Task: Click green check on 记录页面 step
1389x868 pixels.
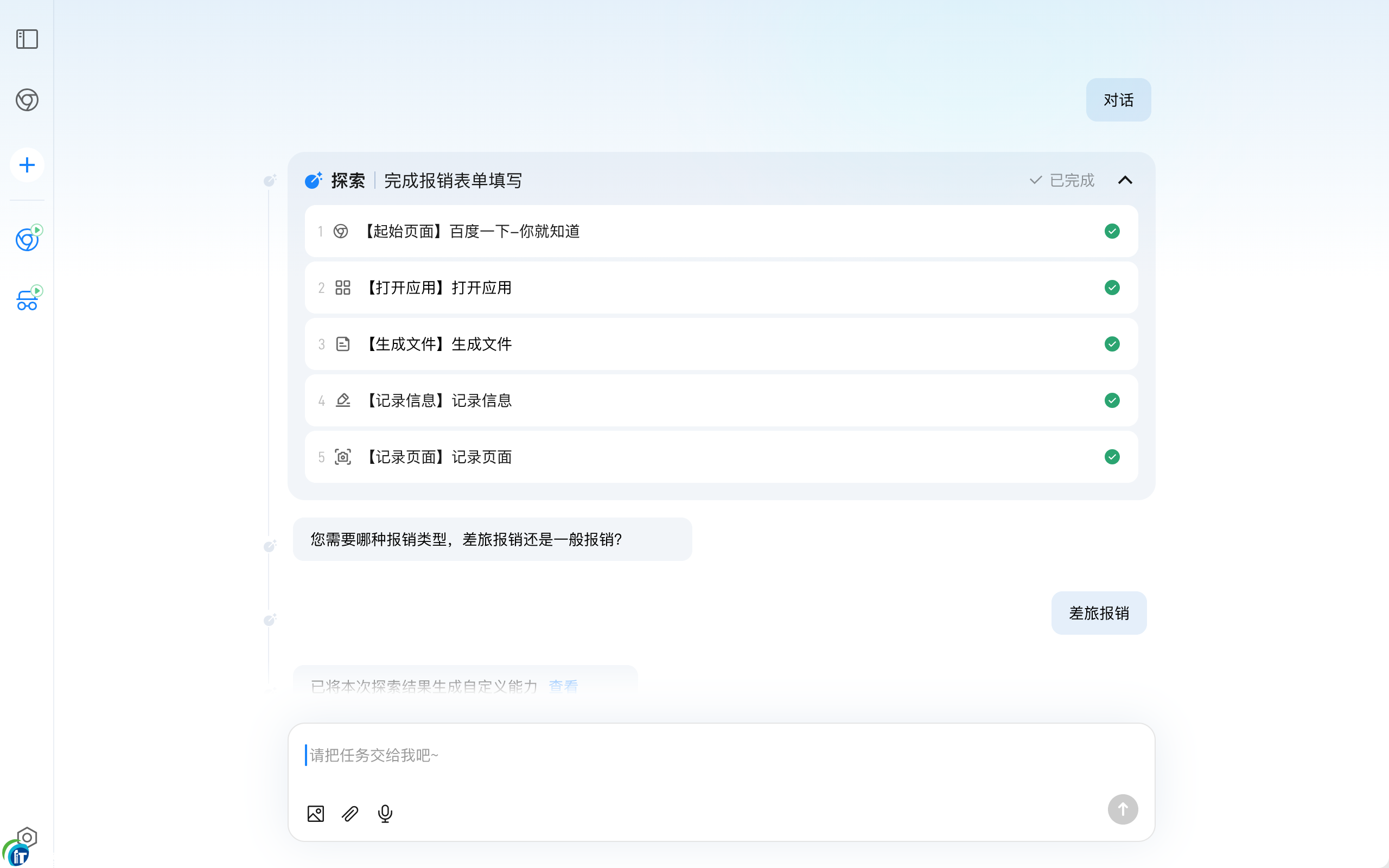Action: pyautogui.click(x=1112, y=457)
